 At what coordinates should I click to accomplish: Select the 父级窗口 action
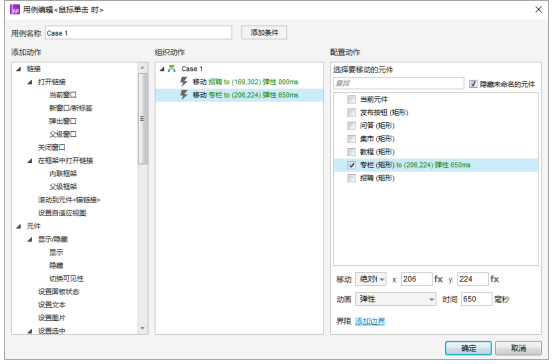point(63,134)
